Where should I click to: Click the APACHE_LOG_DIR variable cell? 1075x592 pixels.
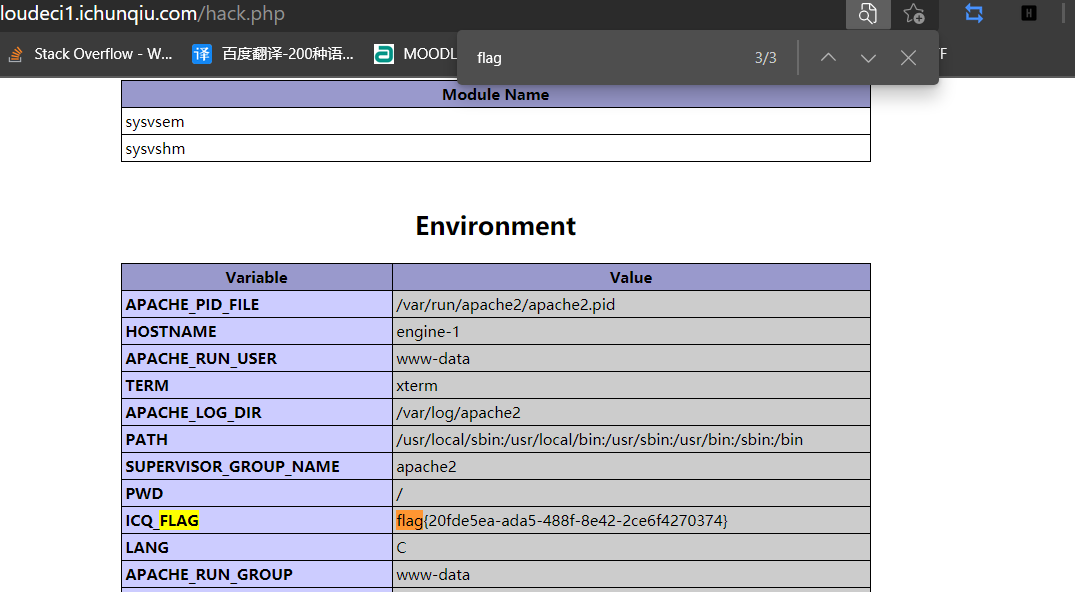pos(256,412)
